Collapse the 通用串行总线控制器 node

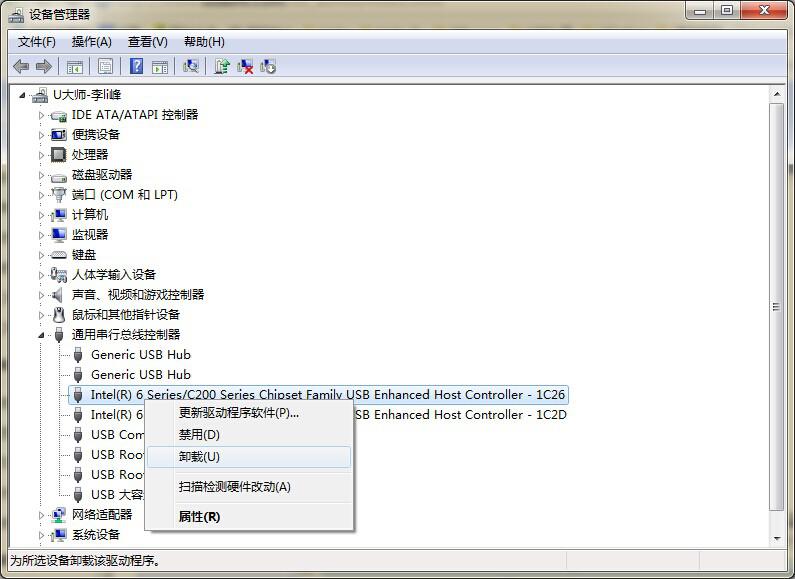(x=42, y=335)
